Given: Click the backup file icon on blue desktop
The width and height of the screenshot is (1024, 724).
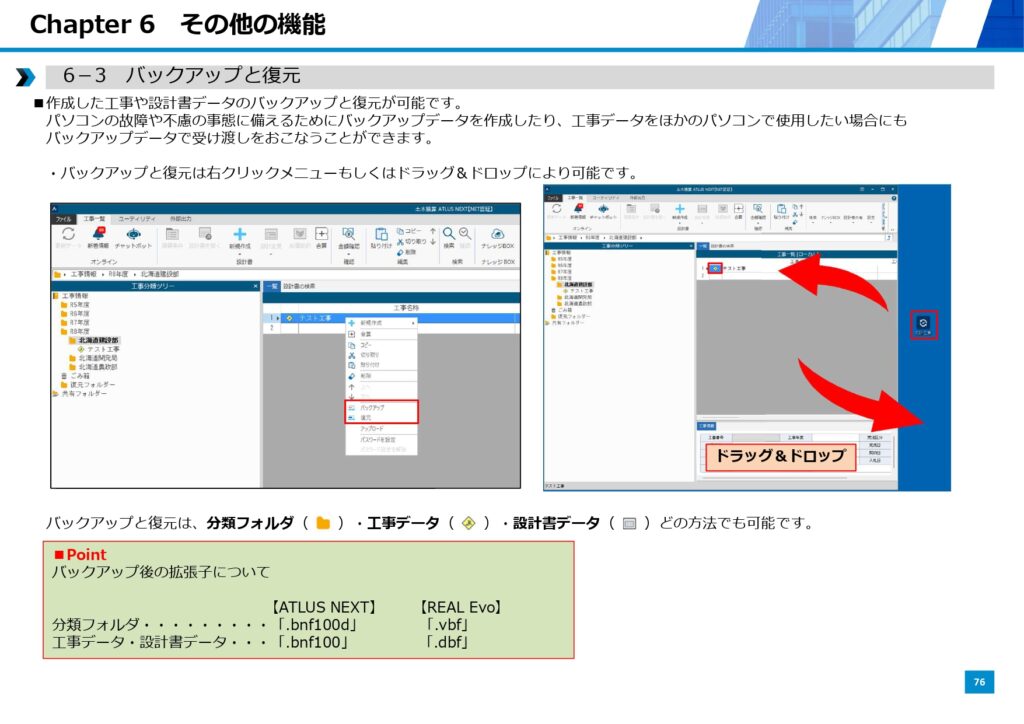Looking at the screenshot, I should [x=923, y=323].
